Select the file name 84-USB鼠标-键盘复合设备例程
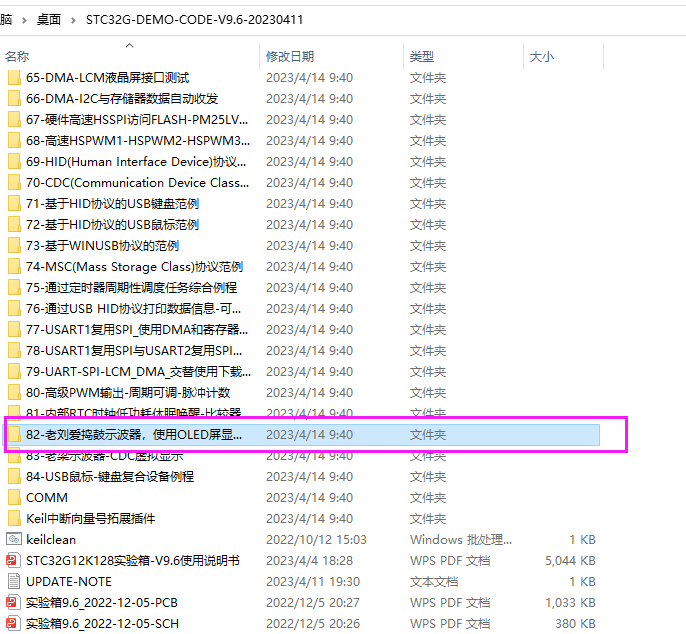Image resolution: width=686 pixels, height=634 pixels. pos(110,477)
